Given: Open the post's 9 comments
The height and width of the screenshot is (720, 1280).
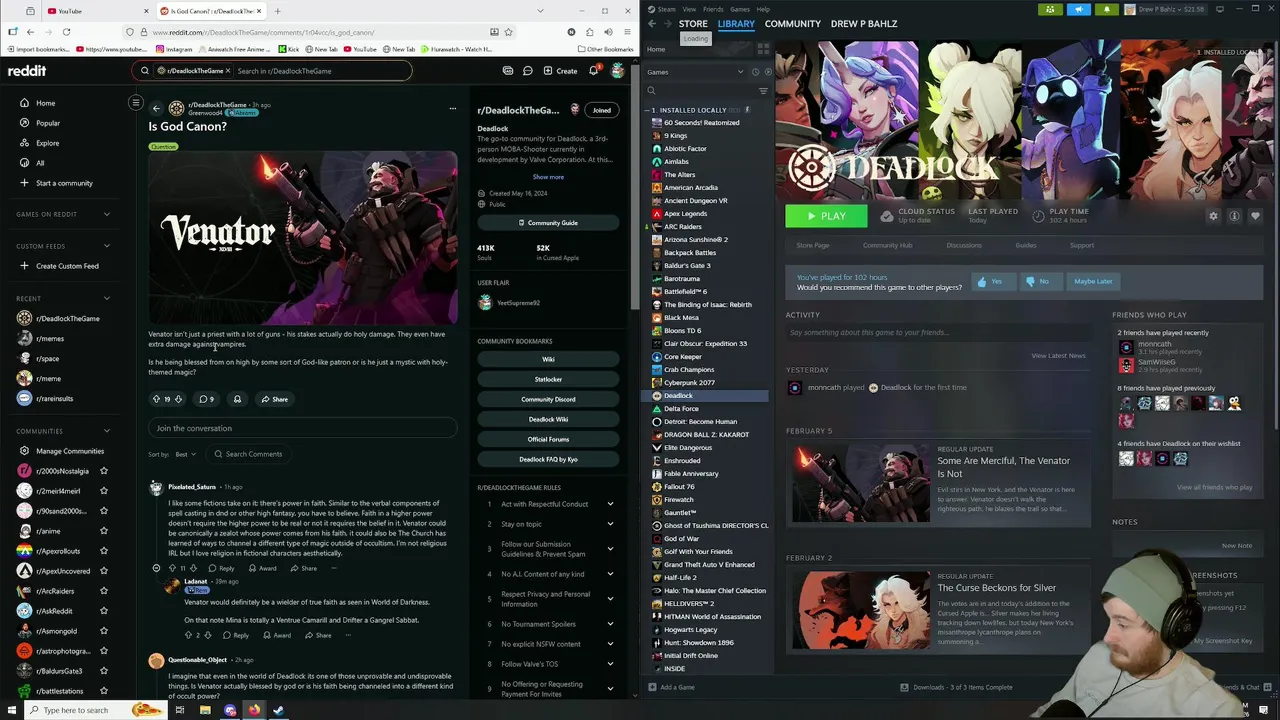Looking at the screenshot, I should (x=207, y=399).
